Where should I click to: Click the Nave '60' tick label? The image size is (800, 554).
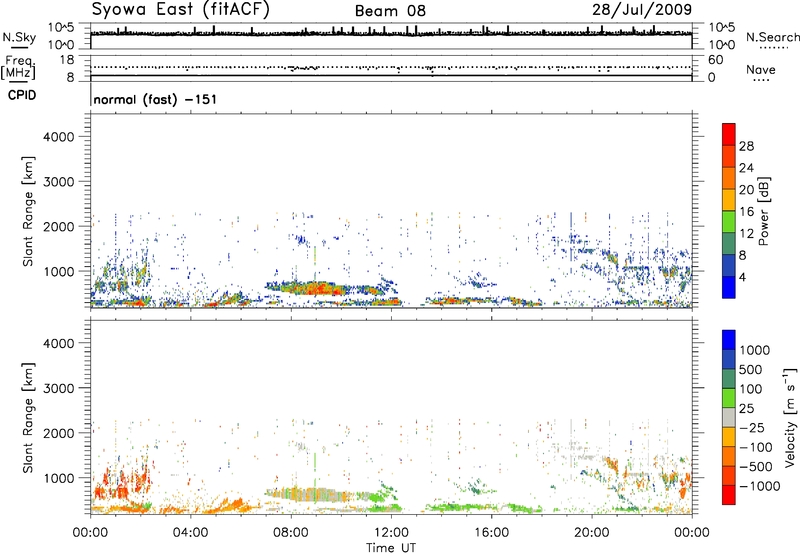[715, 60]
